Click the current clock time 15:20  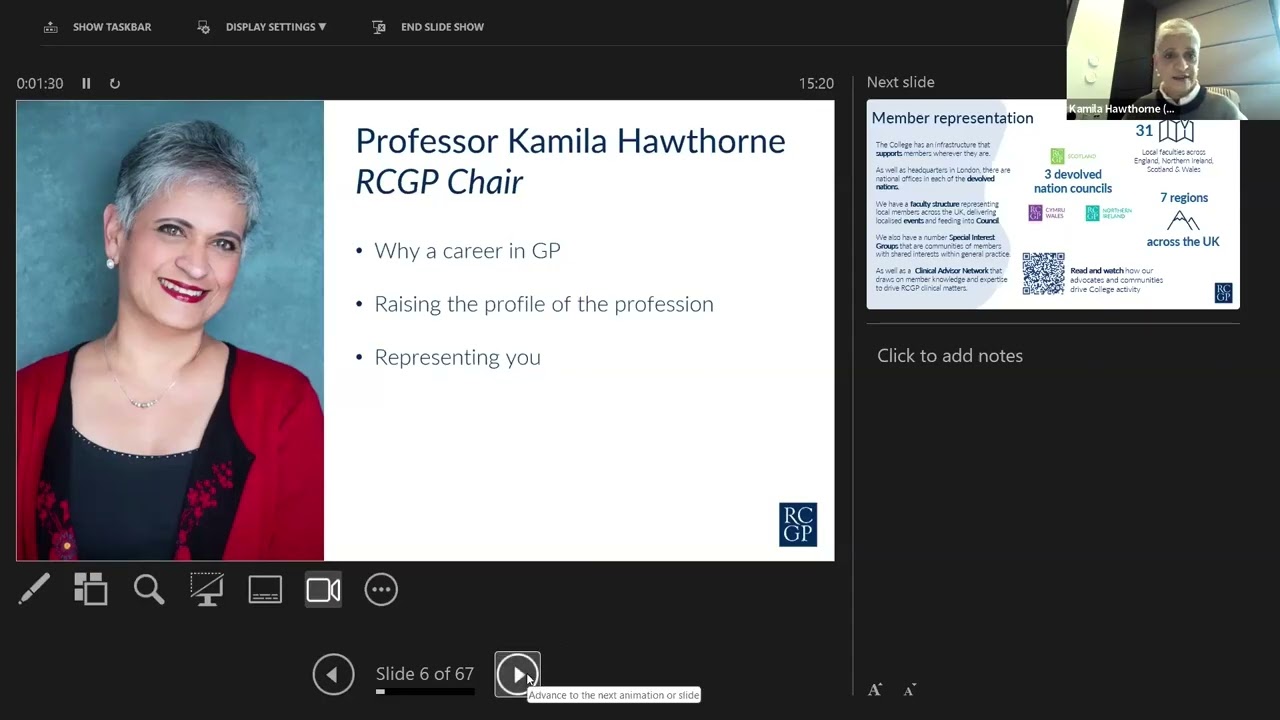tap(816, 84)
